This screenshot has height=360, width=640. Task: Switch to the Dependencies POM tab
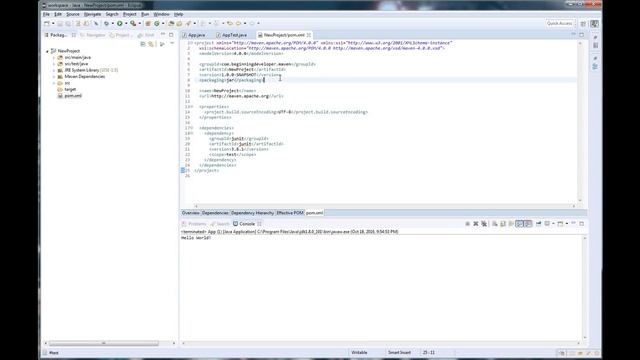215,213
